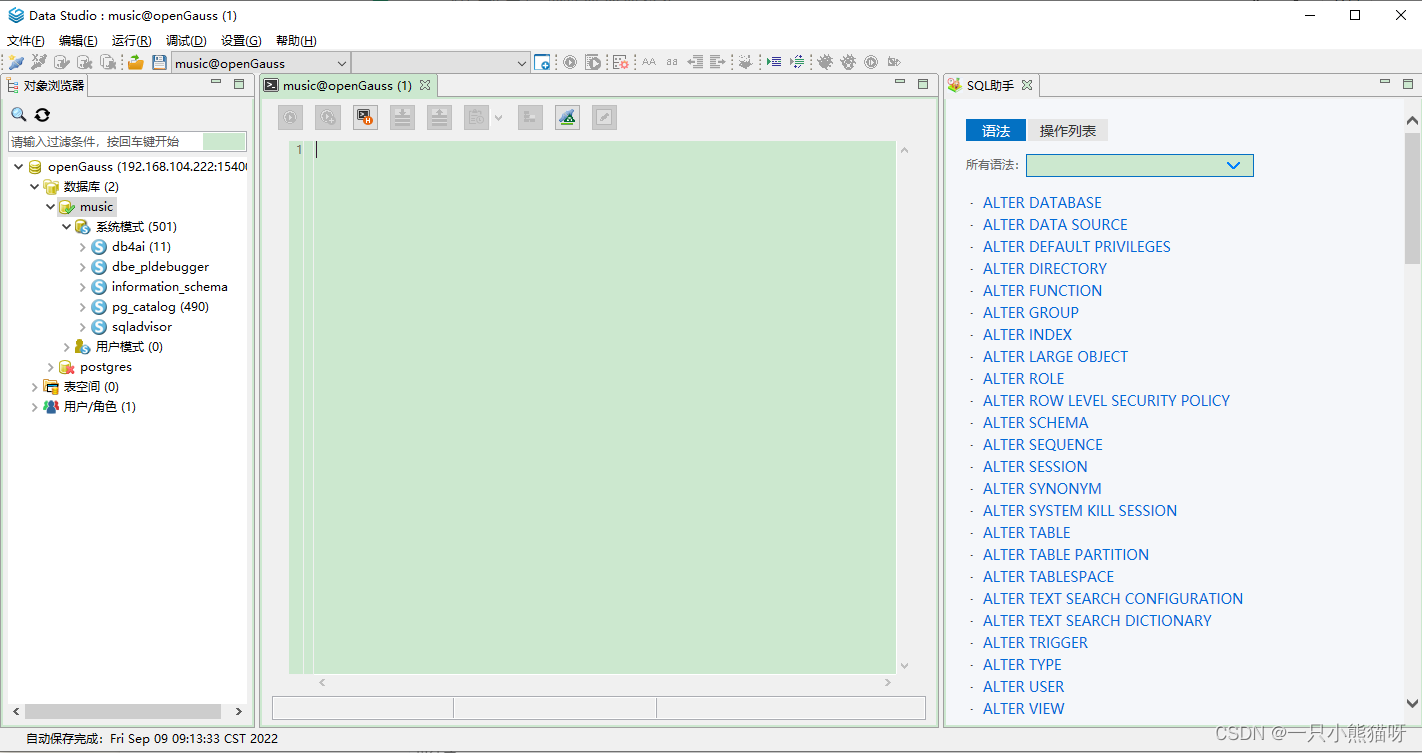Click the ALTER TABLE syntax link
The width and height of the screenshot is (1422, 753).
(1026, 533)
